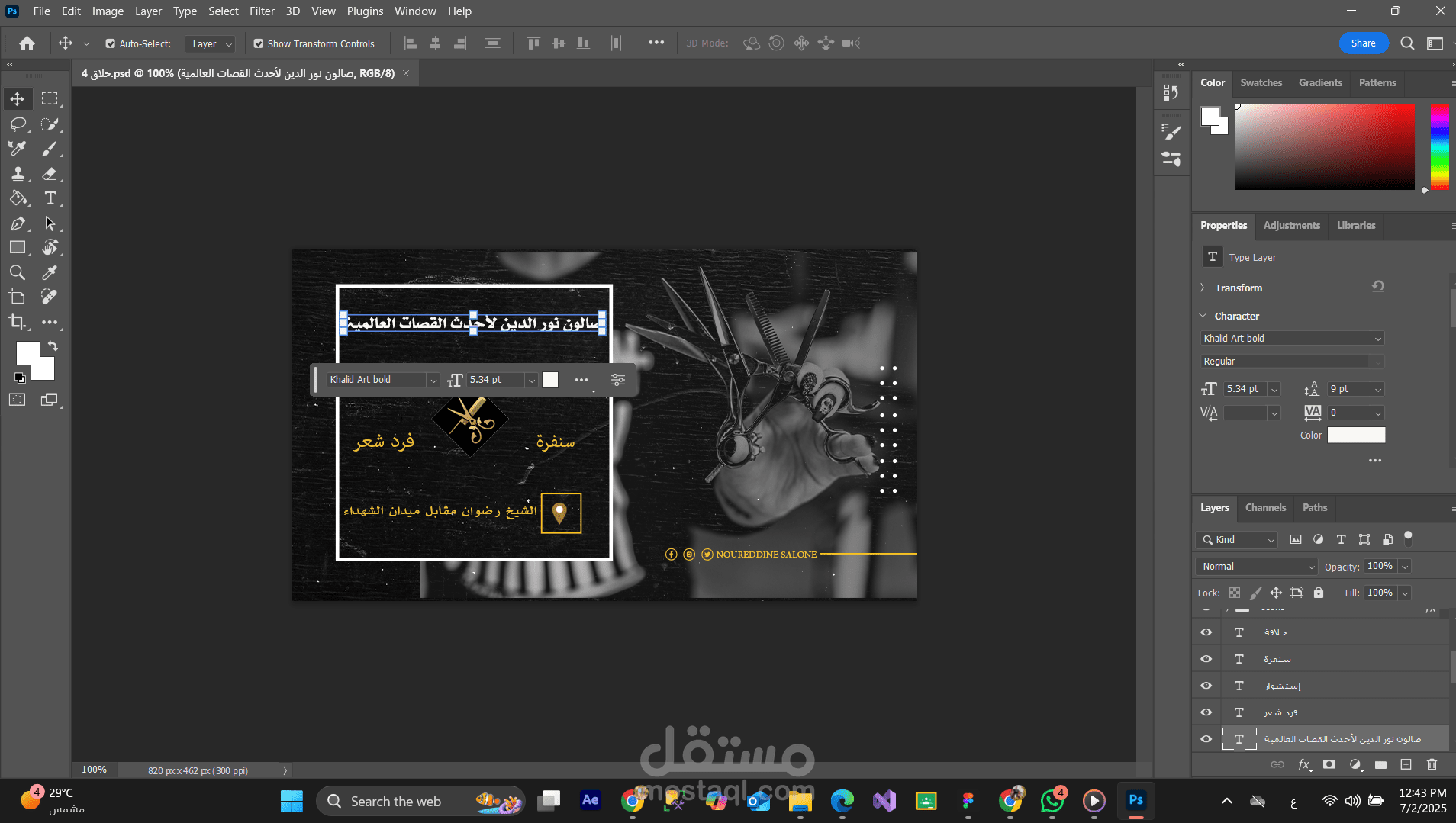The height and width of the screenshot is (823, 1456).
Task: Align top edges in options bar
Action: coord(533,43)
